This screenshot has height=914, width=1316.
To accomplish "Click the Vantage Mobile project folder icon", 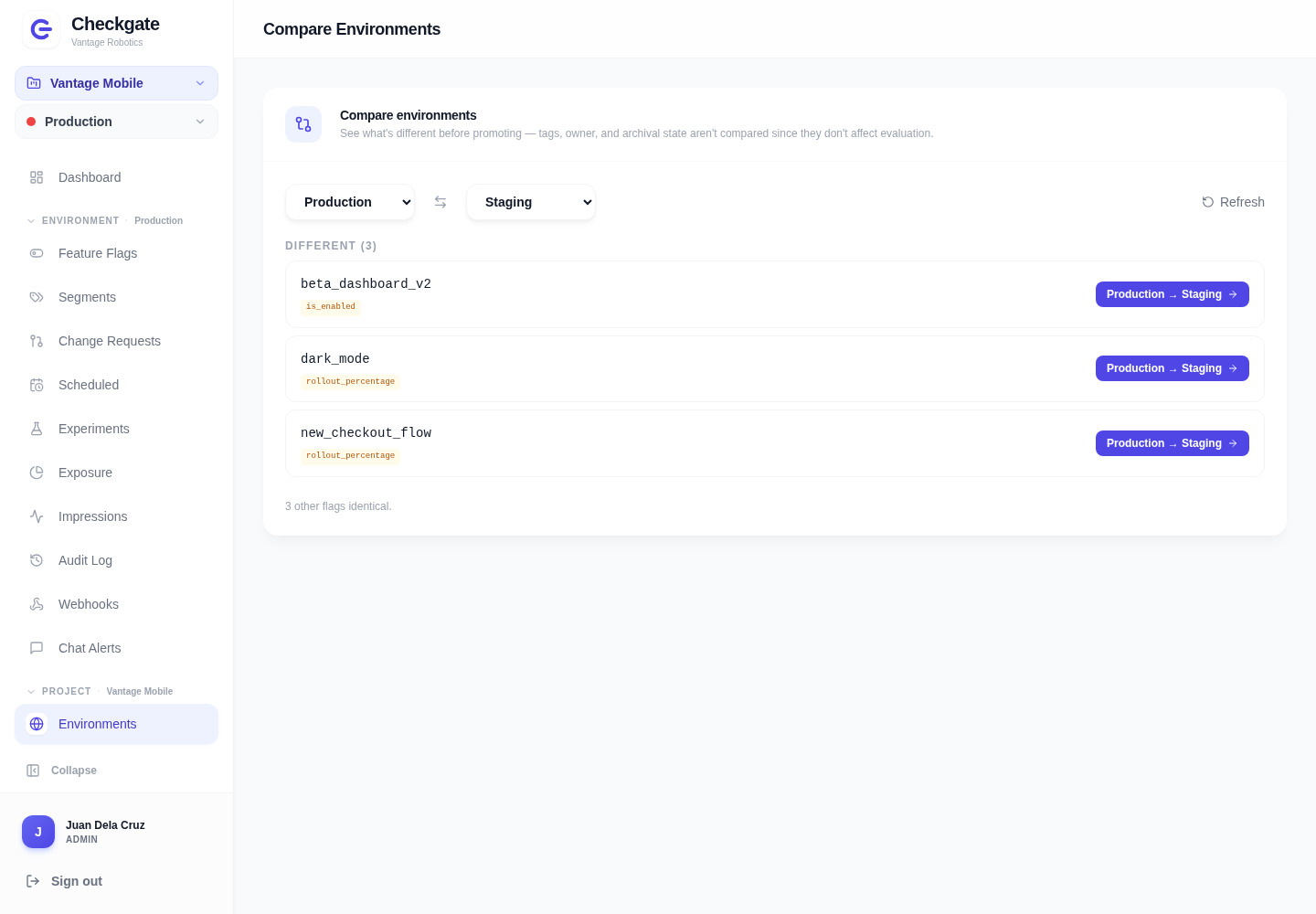I will [x=34, y=83].
